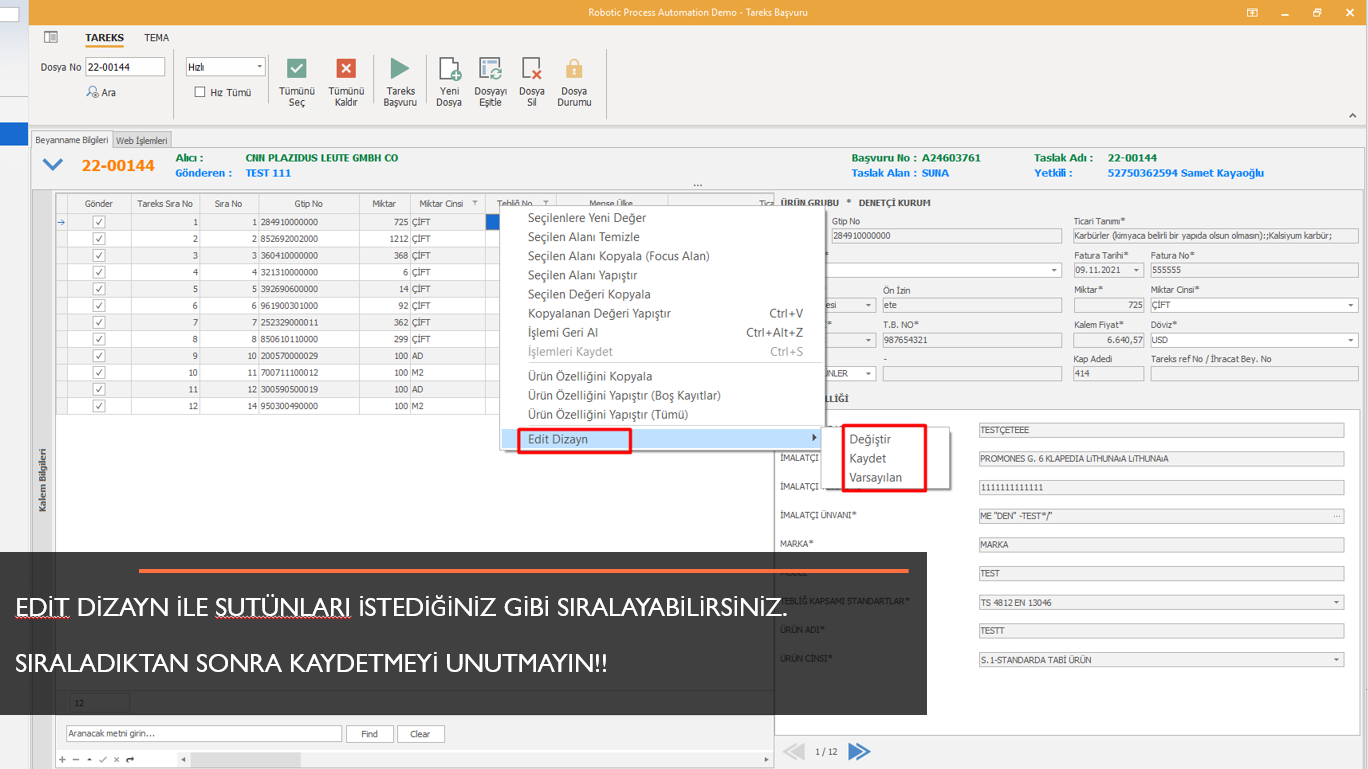Toggle Gönder checkbox for row 7

coord(98,322)
